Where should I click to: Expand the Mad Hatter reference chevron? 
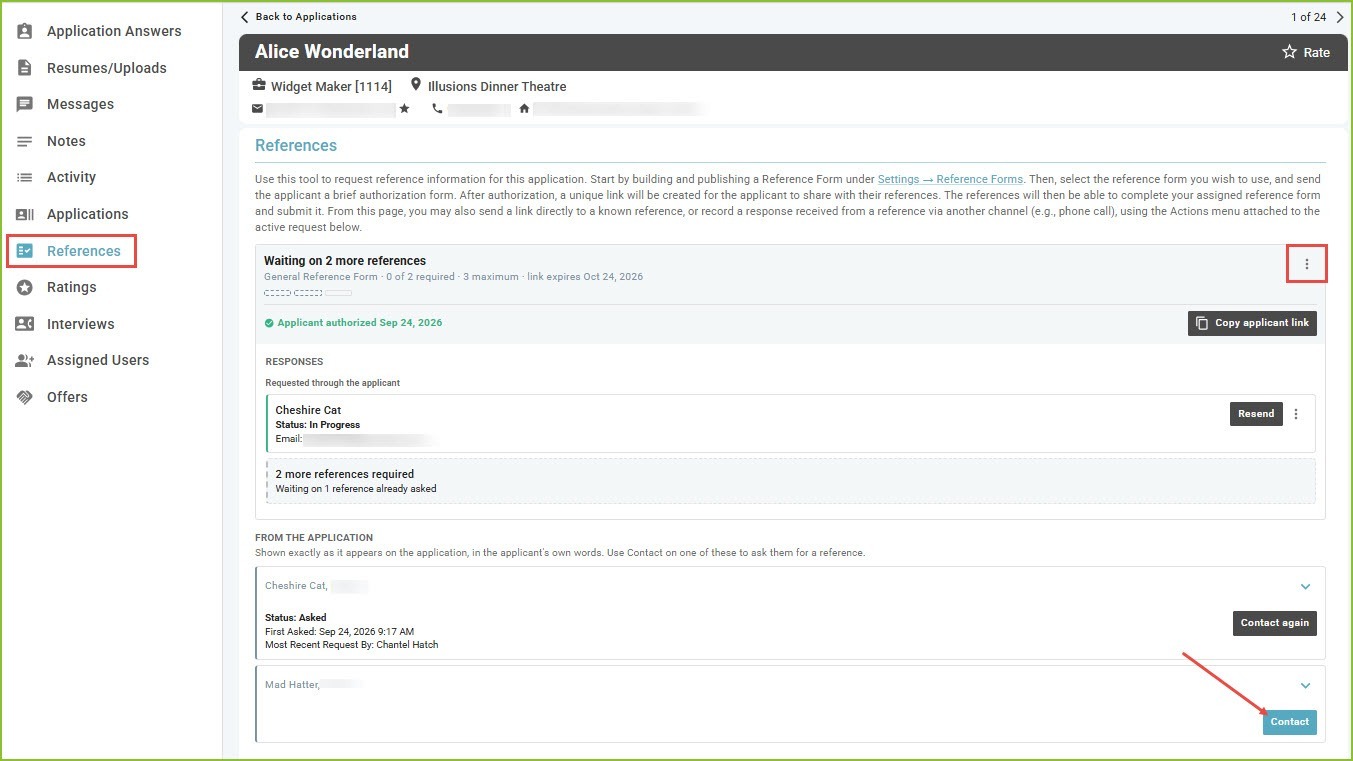point(1305,686)
